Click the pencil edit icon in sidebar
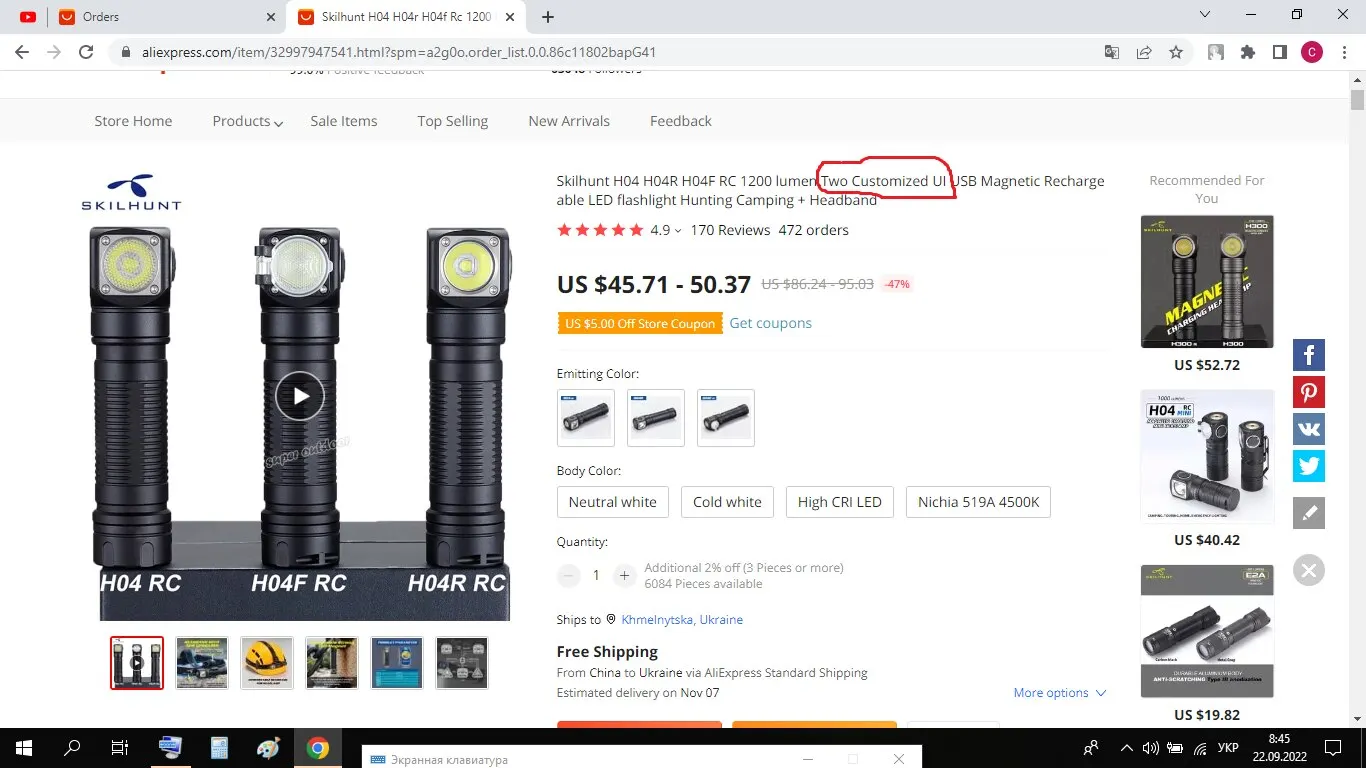Image resolution: width=1366 pixels, height=768 pixels. coord(1308,513)
